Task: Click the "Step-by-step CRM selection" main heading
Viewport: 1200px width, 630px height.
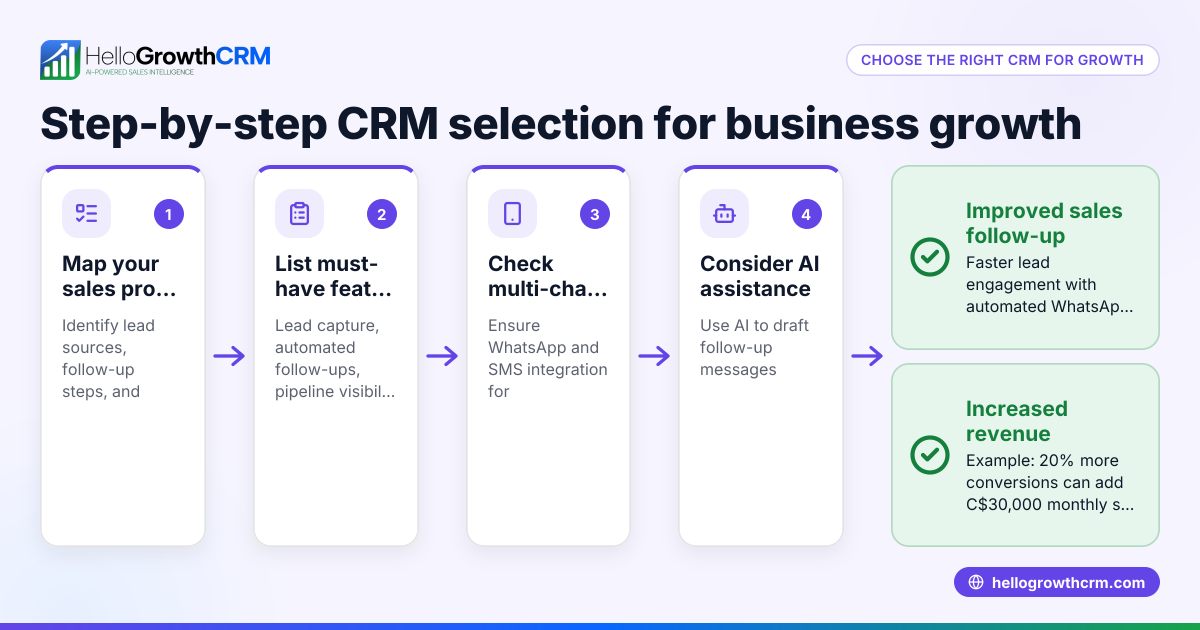Action: pos(560,123)
